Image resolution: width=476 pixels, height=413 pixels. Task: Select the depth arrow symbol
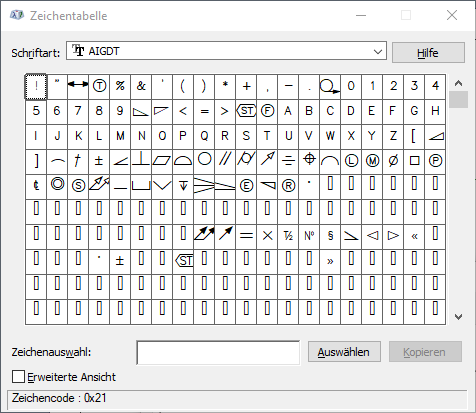click(x=183, y=186)
